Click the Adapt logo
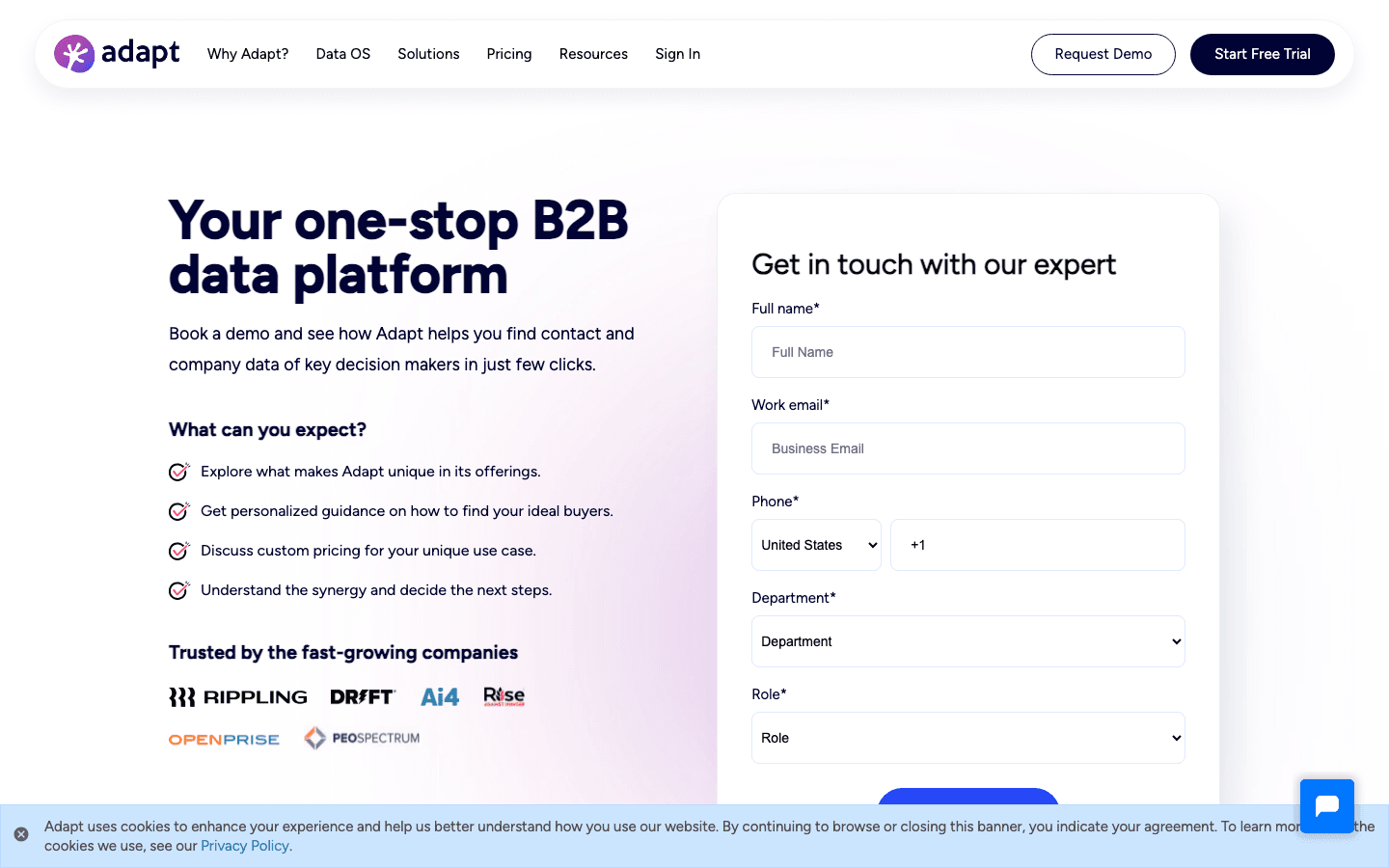This screenshot has height=868, width=1389. (x=116, y=54)
